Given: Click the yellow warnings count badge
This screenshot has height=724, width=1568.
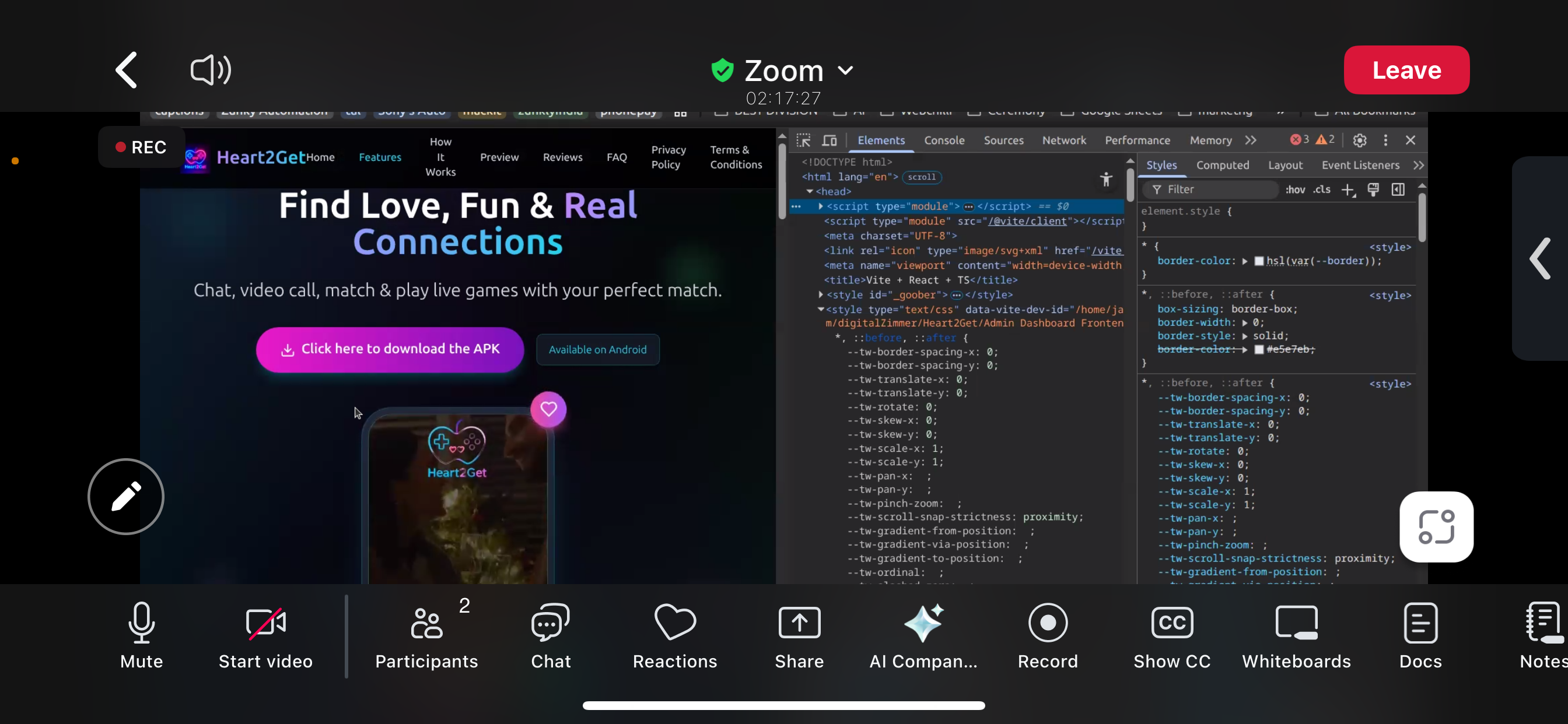Looking at the screenshot, I should (1325, 140).
